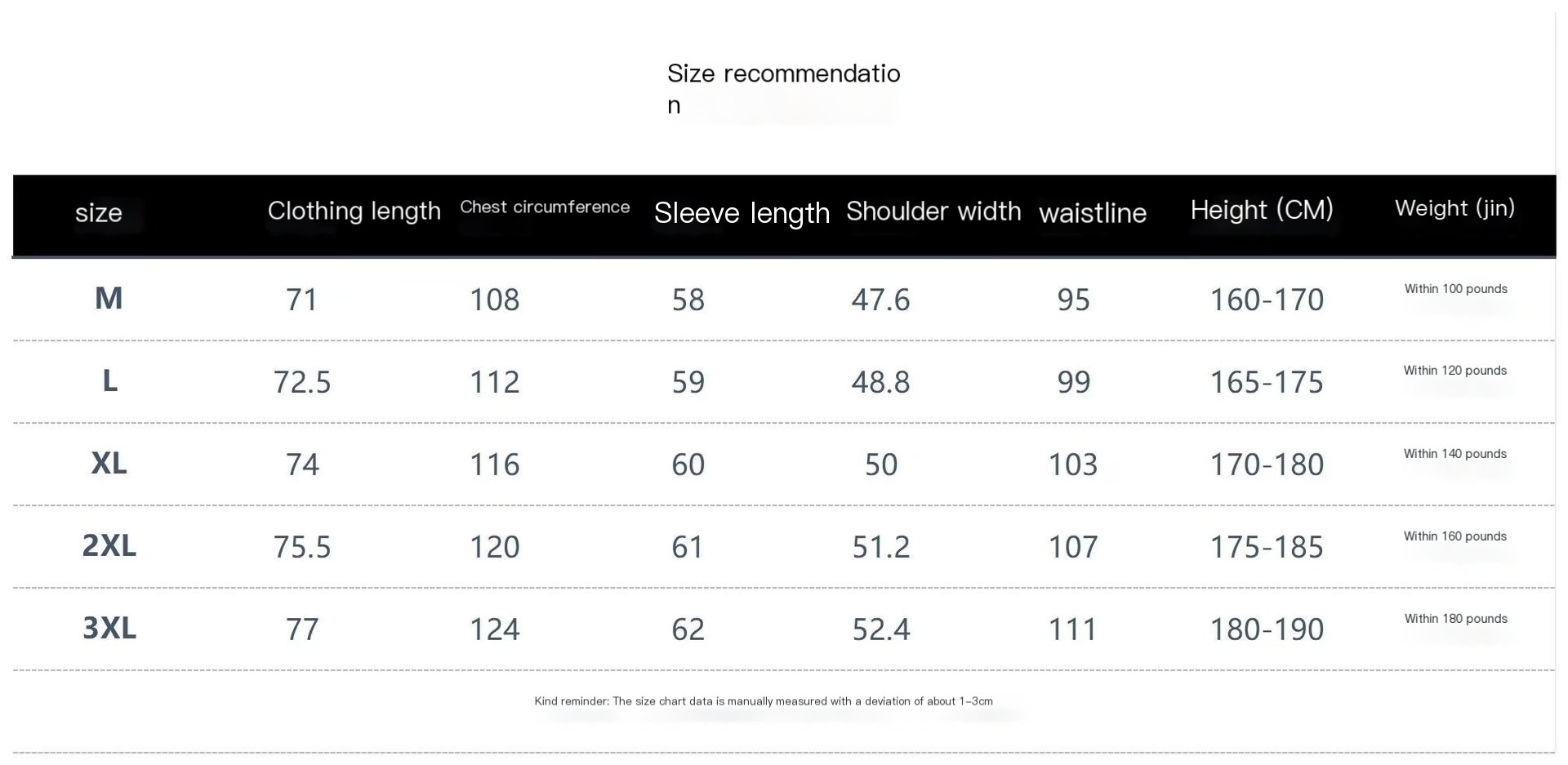Select the 170-180 height value
Screen dimensions: 1568x765
1266,465
